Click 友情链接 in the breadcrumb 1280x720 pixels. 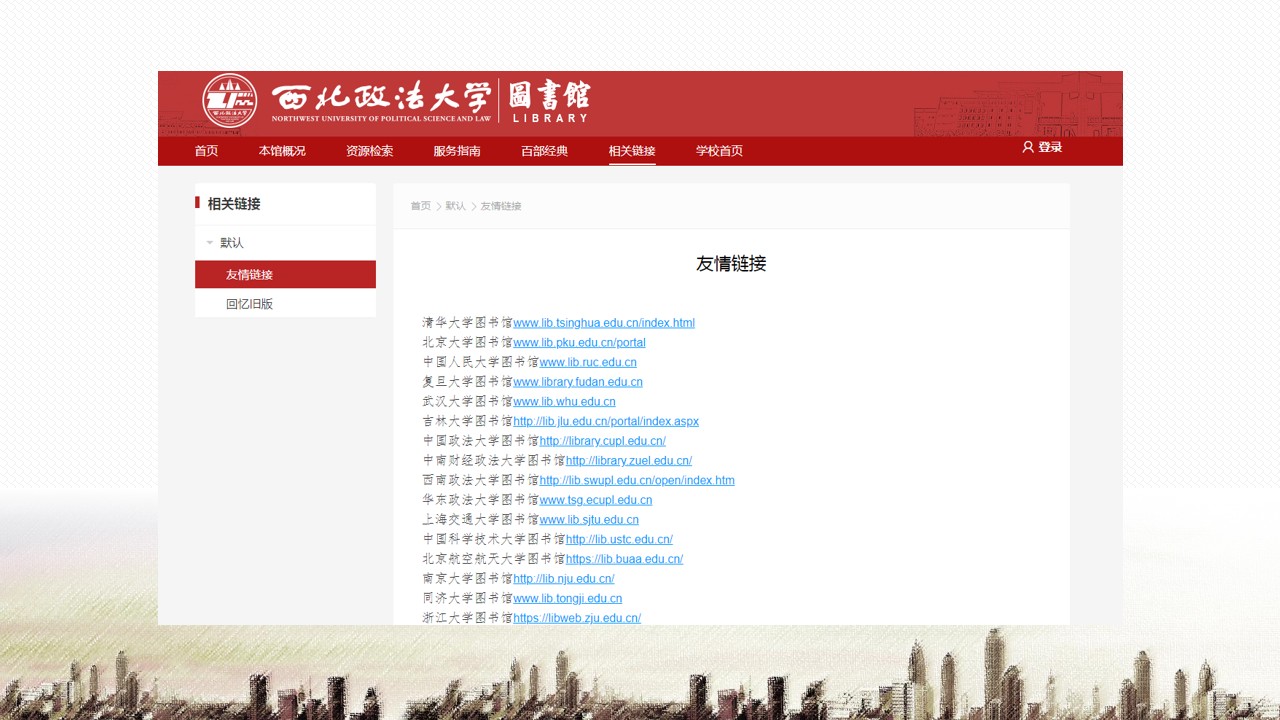click(501, 206)
